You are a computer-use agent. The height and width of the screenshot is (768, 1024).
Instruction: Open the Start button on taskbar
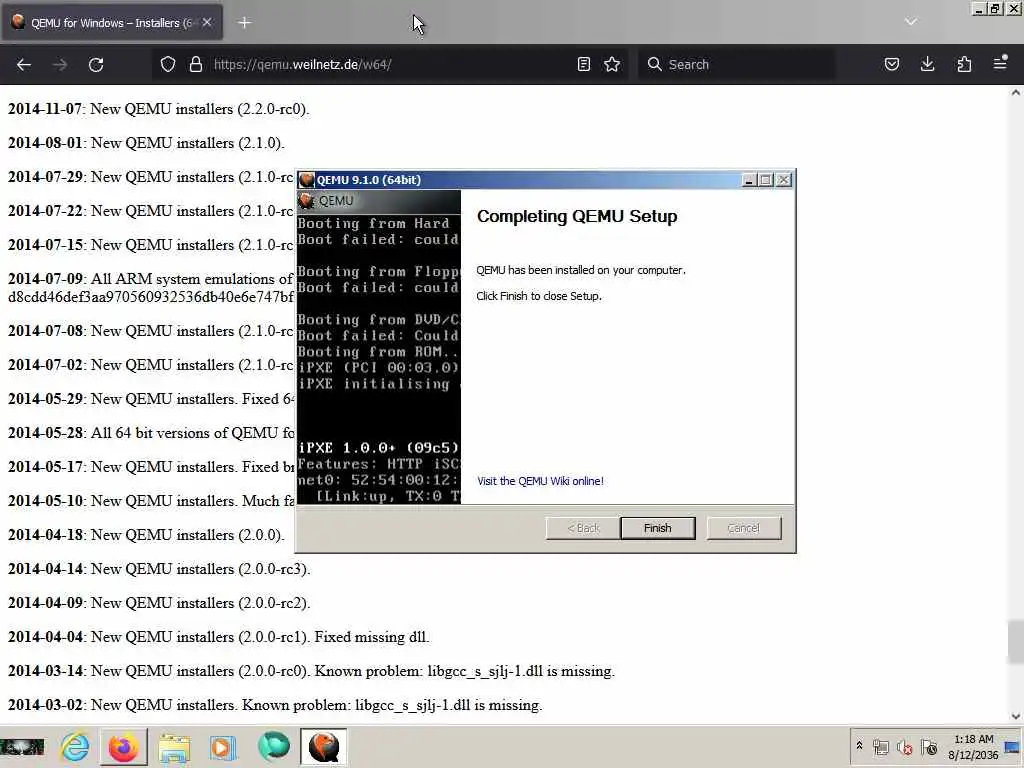pos(22,746)
